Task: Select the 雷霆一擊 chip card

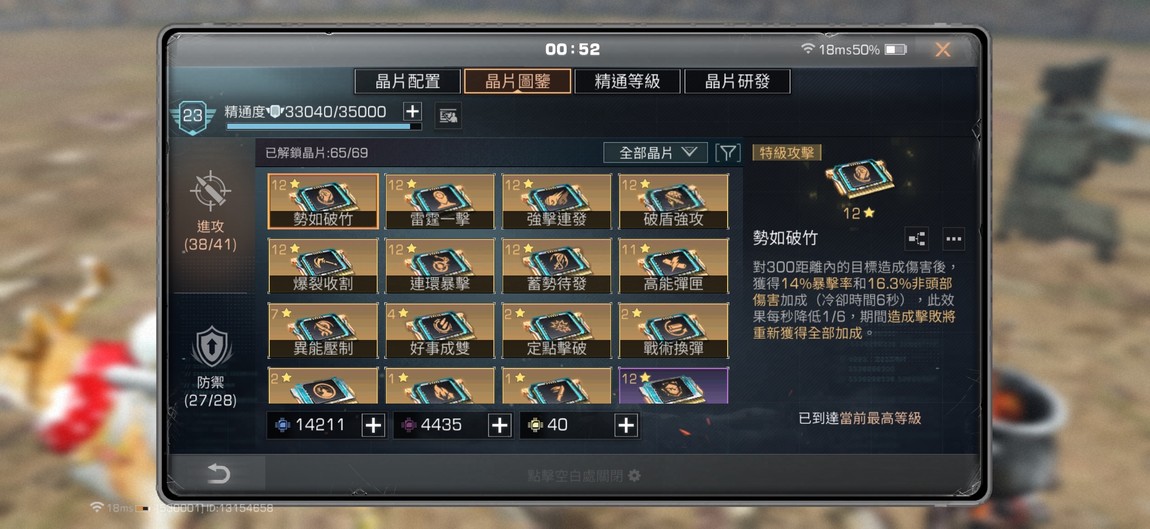Action: click(x=439, y=201)
